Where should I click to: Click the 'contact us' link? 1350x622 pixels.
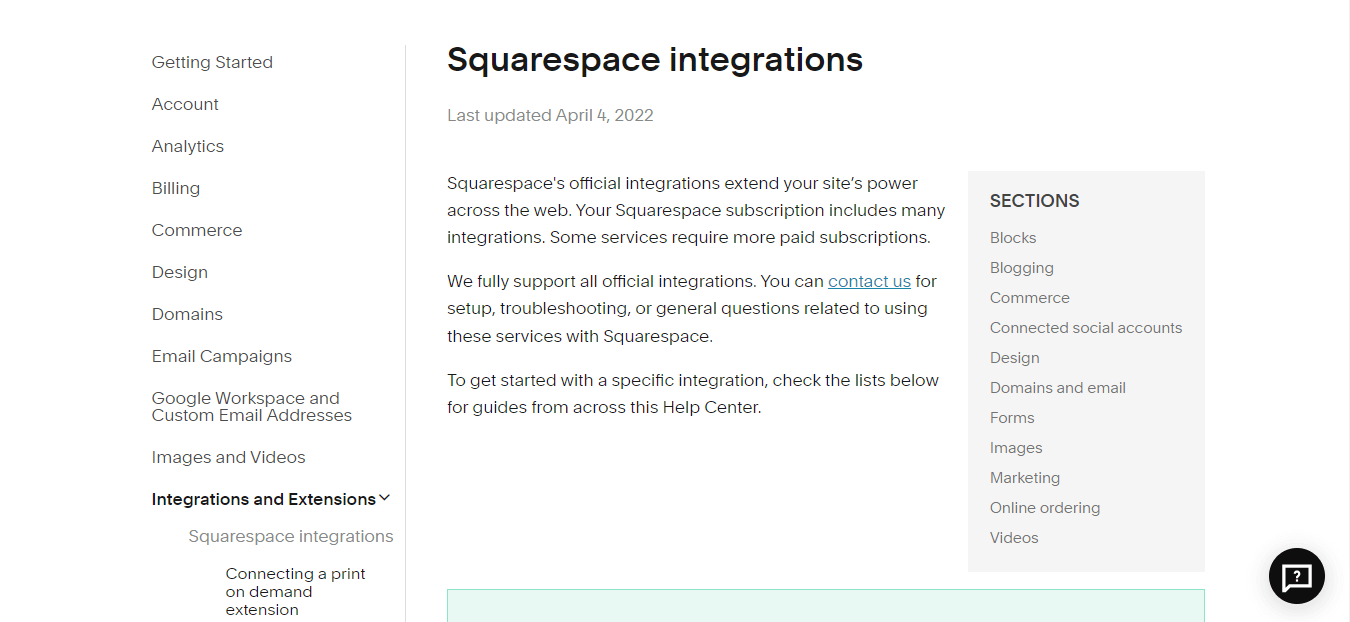tap(869, 281)
